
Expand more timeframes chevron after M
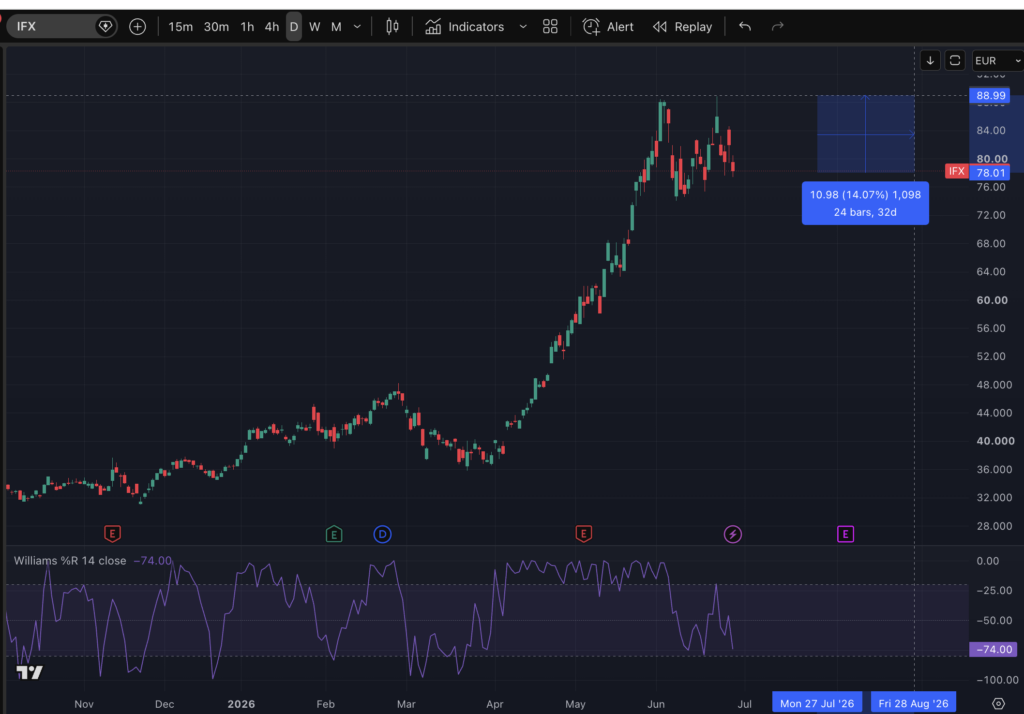(357, 27)
